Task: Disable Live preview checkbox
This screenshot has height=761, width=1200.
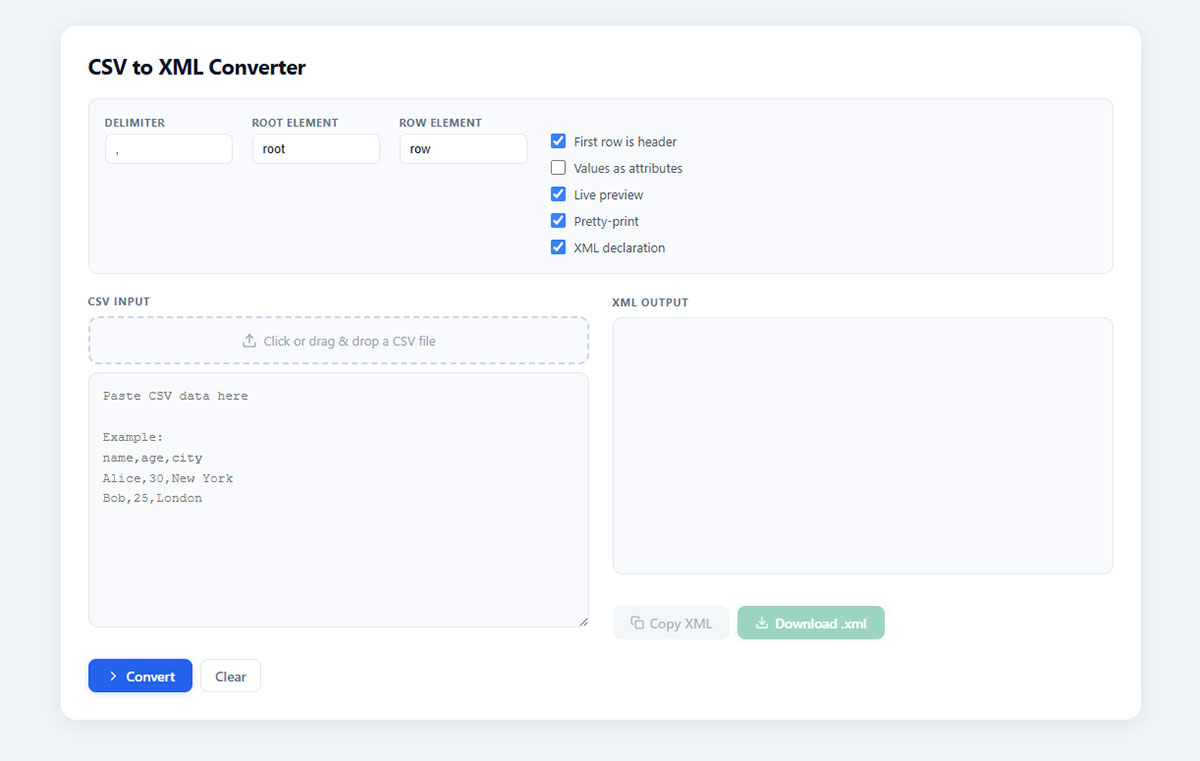Action: coord(559,195)
